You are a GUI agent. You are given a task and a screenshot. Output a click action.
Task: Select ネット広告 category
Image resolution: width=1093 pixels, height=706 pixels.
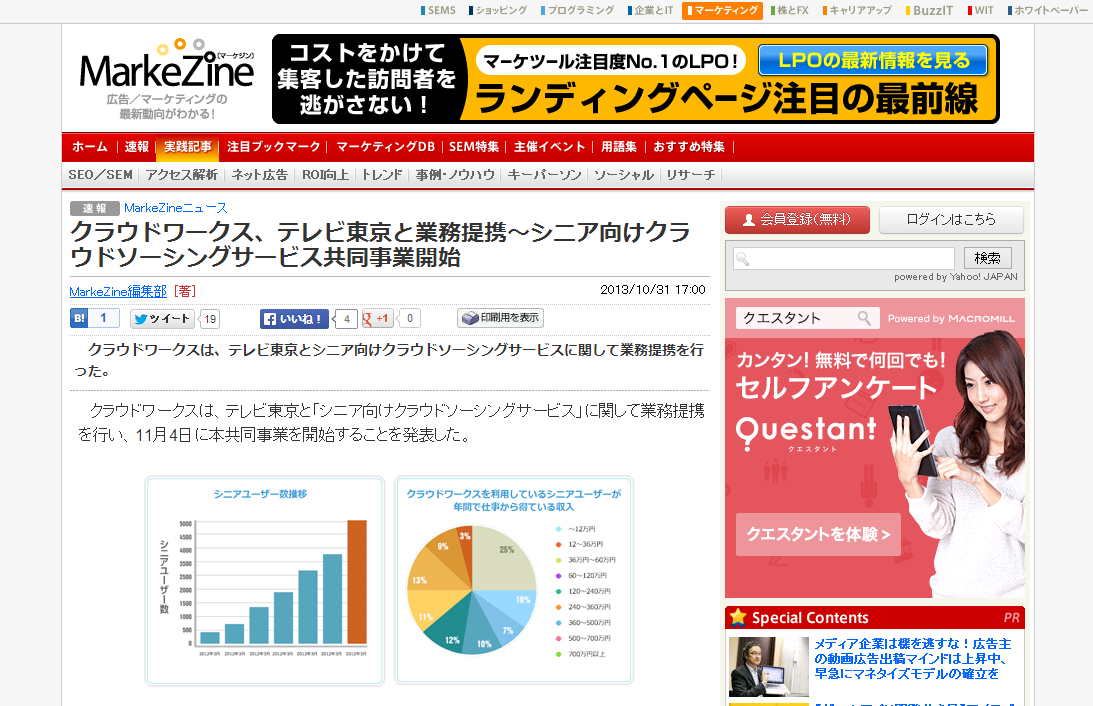(x=259, y=175)
